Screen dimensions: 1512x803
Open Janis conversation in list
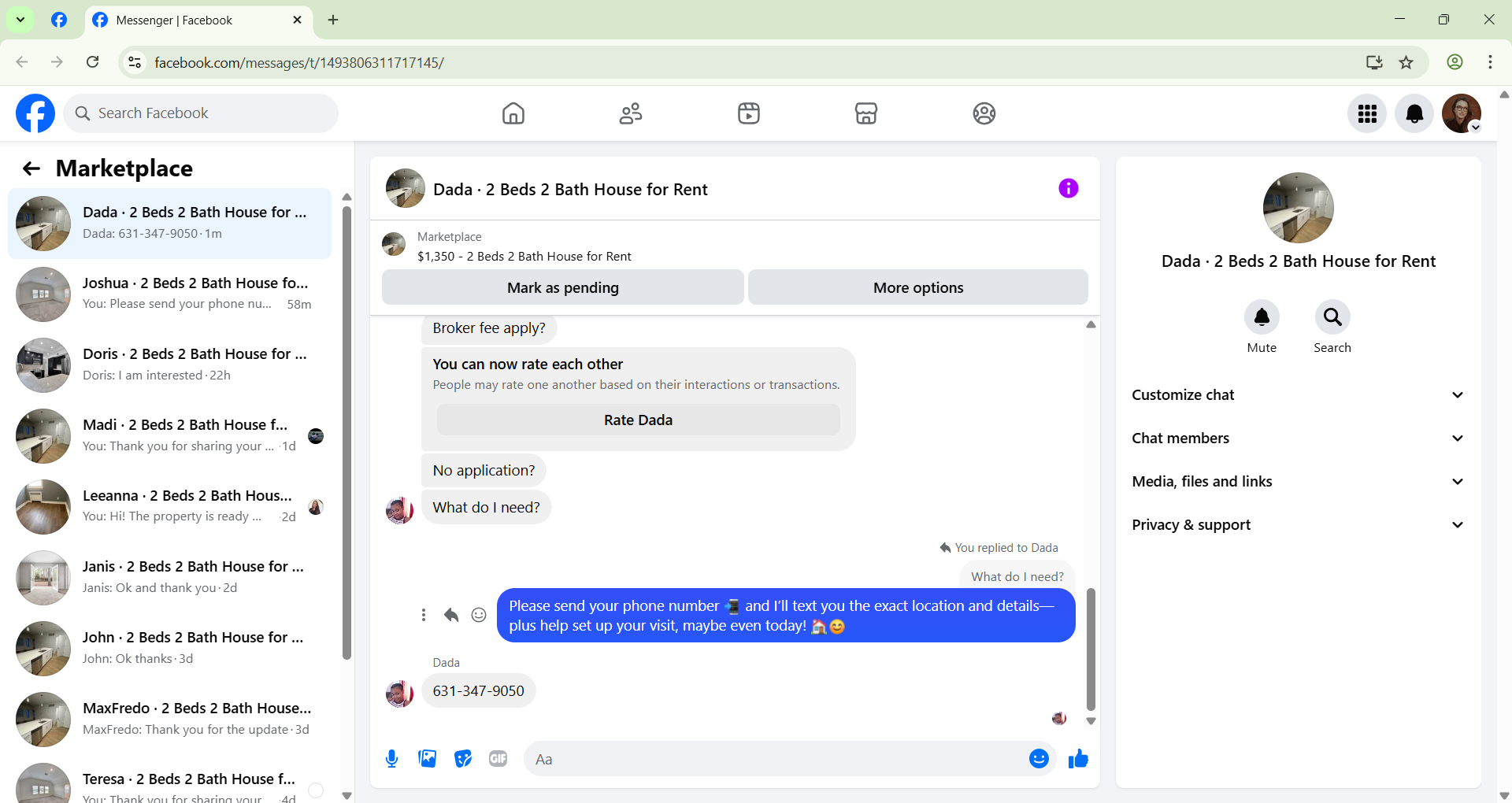coord(169,578)
